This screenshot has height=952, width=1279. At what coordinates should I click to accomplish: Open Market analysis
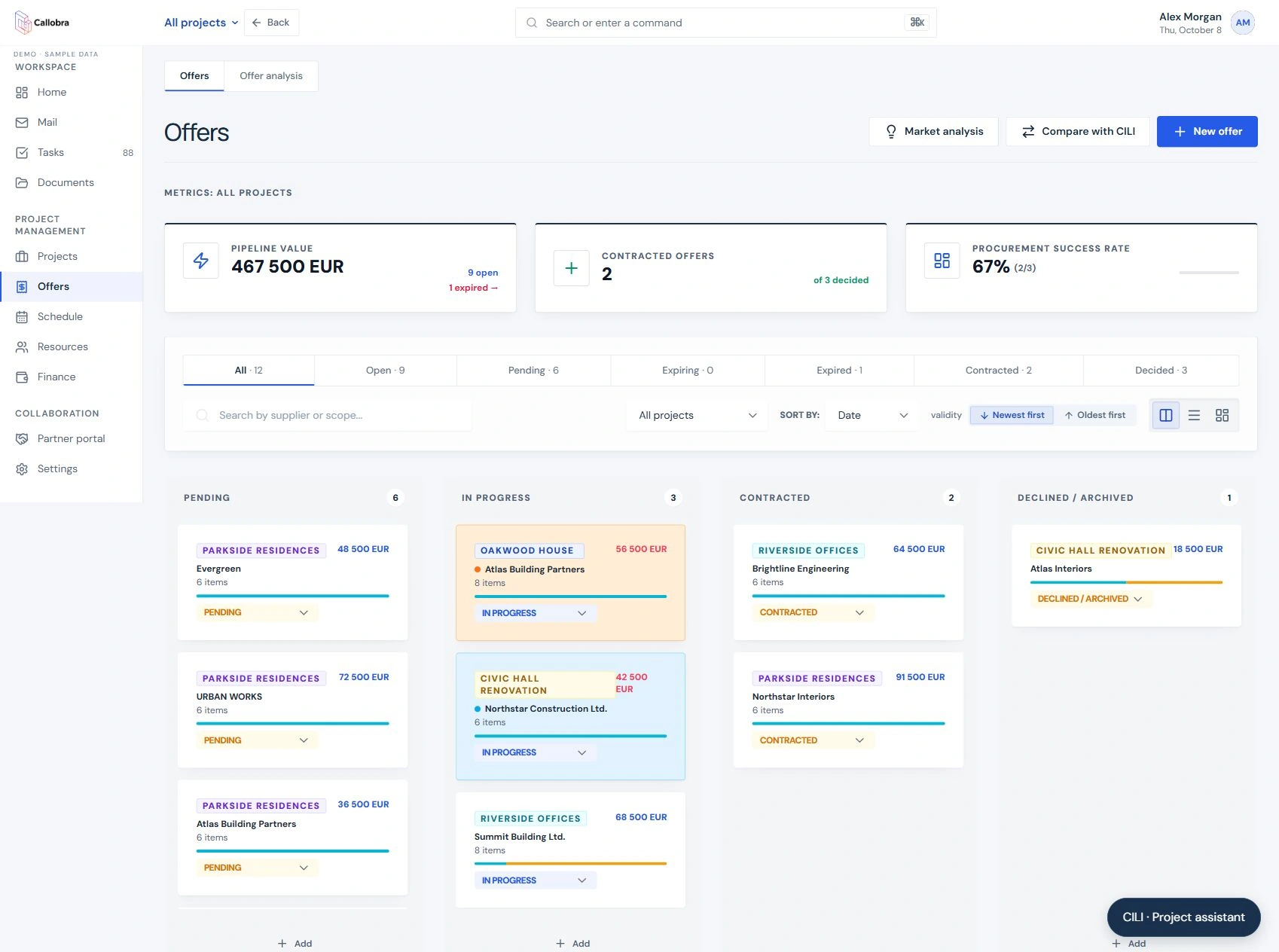point(933,131)
